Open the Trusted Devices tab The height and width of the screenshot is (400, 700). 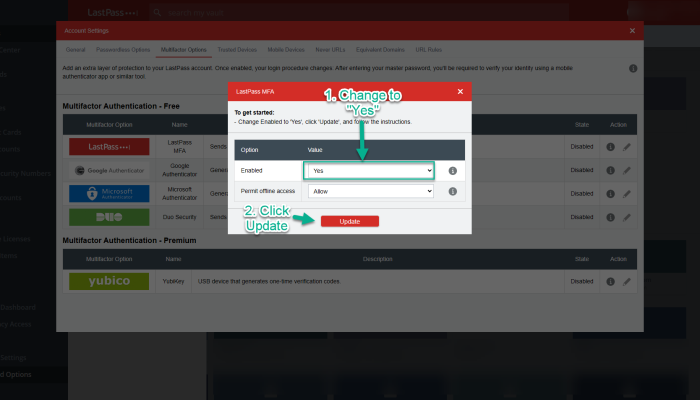pos(237,50)
